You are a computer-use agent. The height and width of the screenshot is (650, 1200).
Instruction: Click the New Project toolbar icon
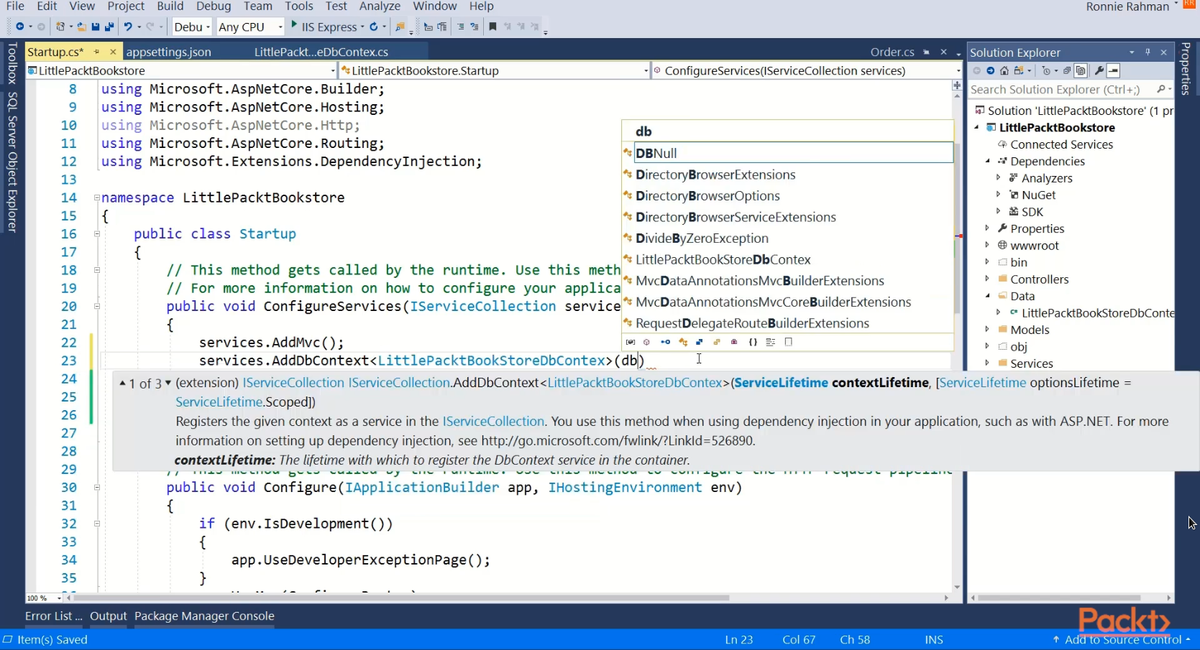tap(61, 26)
